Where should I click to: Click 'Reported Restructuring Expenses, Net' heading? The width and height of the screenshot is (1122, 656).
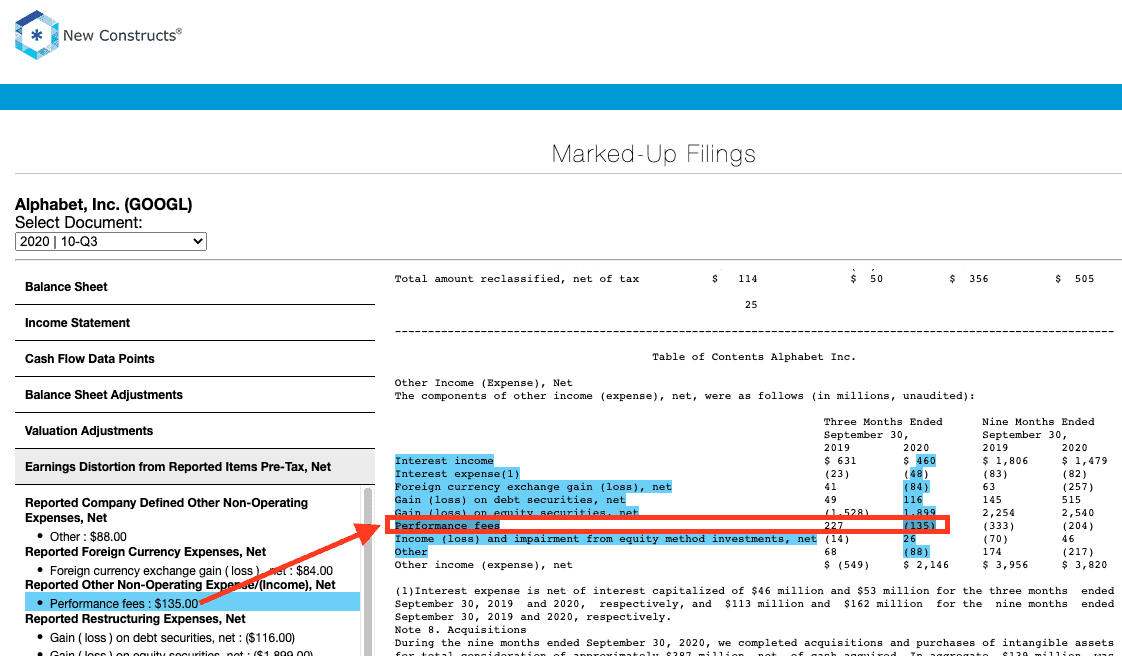(135, 619)
